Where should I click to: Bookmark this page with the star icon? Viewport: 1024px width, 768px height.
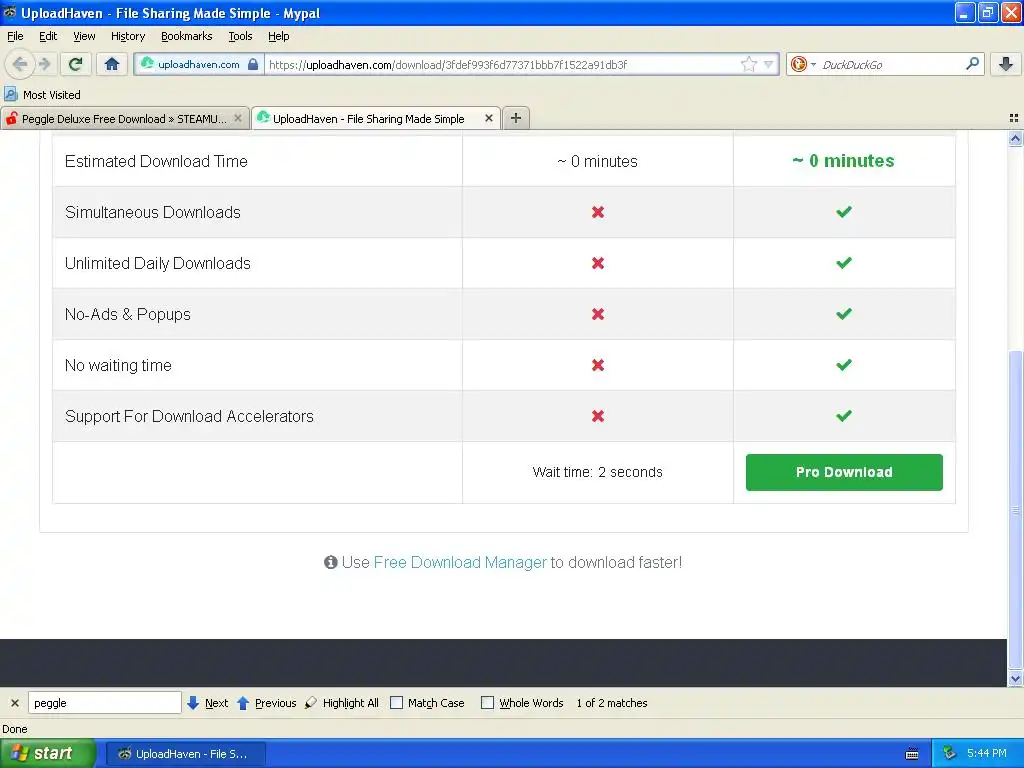coord(748,64)
